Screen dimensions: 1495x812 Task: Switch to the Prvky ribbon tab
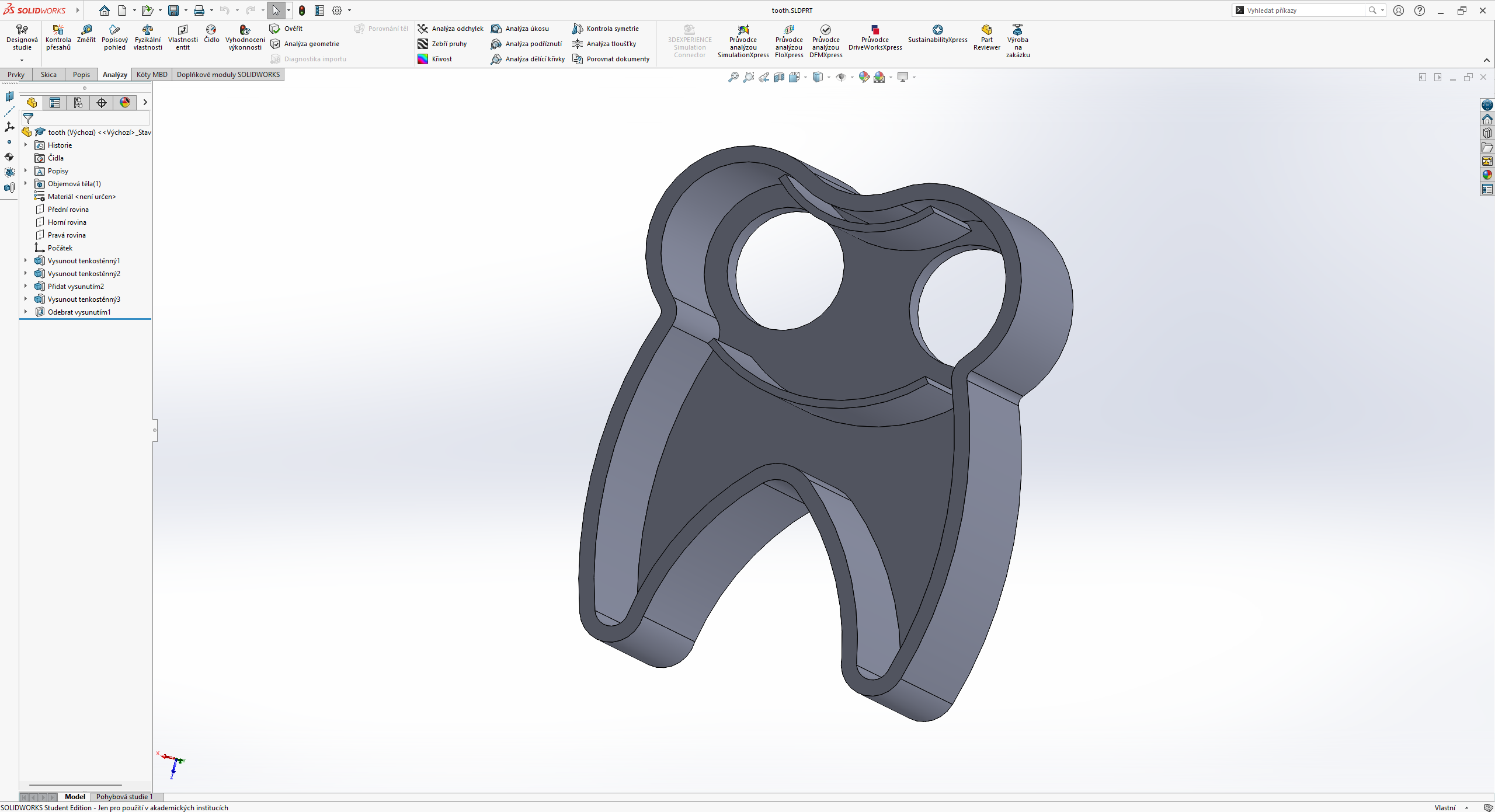[16, 75]
